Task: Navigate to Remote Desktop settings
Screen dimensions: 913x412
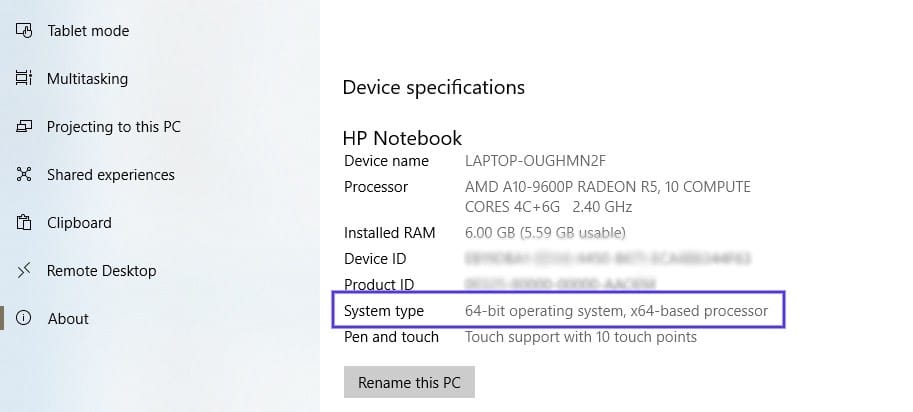Action: (x=101, y=271)
